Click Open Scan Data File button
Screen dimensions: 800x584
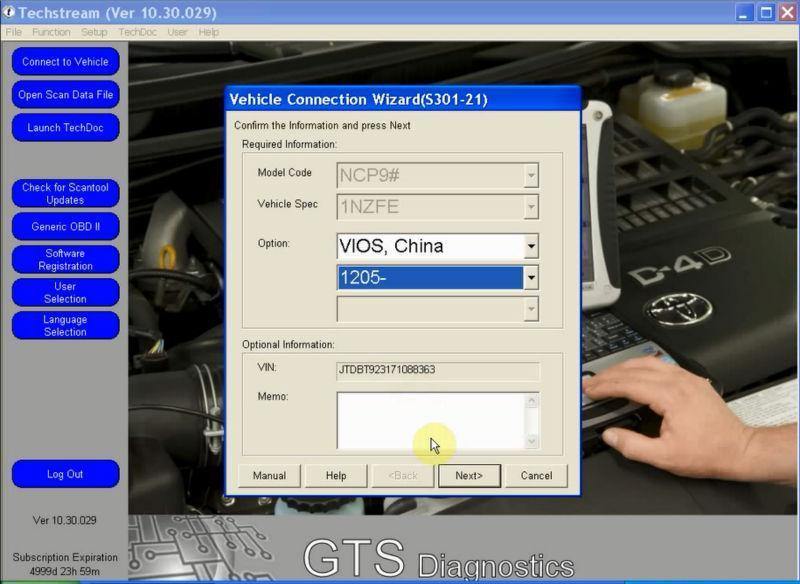click(x=65, y=95)
